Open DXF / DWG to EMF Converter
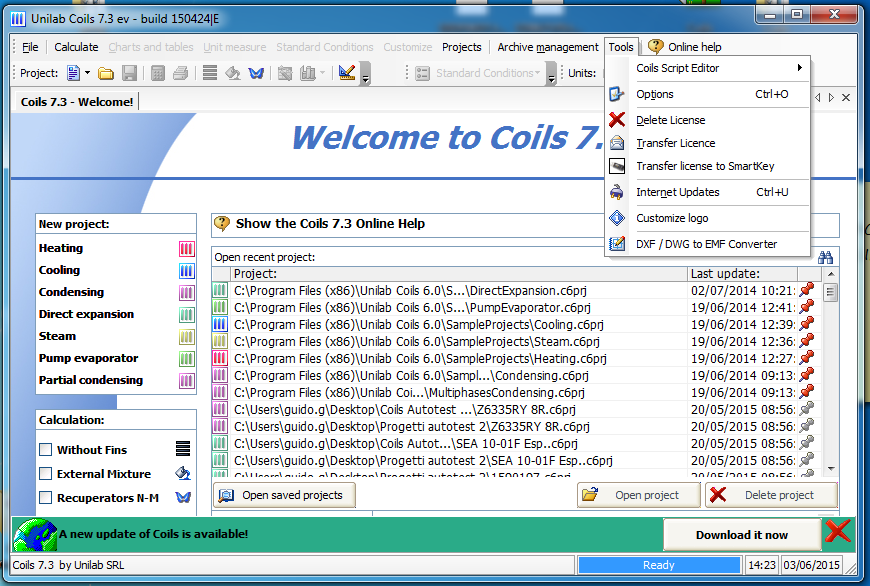870x586 pixels. point(707,244)
